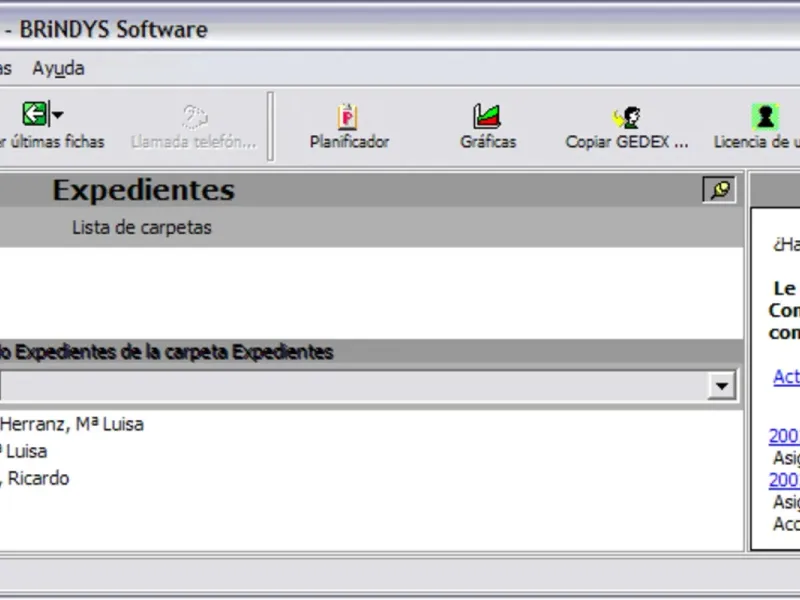This screenshot has height=600, width=800.
Task: Open the first '200' link in right panel
Action: (x=784, y=436)
